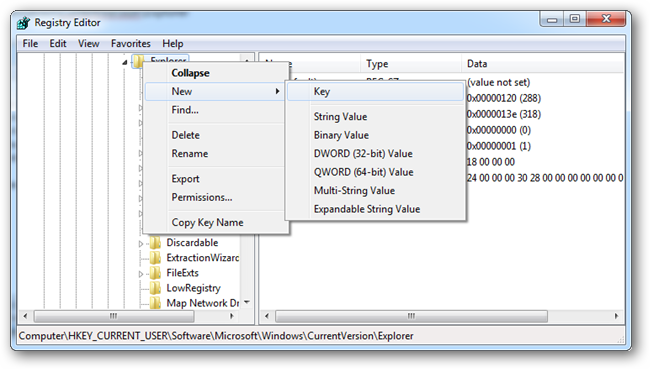Click the (value not set) data cell

pos(498,82)
